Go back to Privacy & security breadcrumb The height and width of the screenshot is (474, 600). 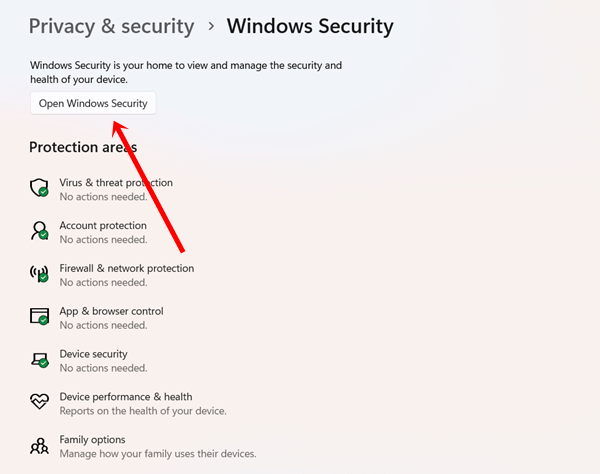111,26
